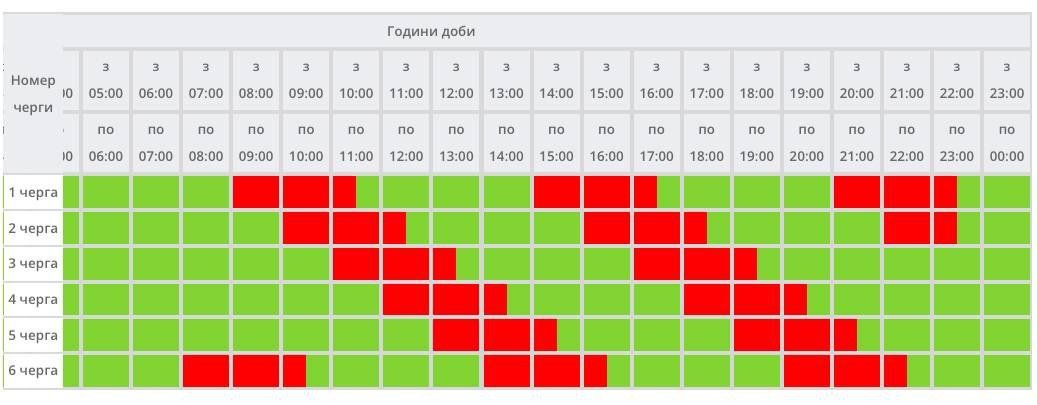This screenshot has width=1037, height=405.
Task: Select the "4 черга" row label
Action: (x=33, y=299)
